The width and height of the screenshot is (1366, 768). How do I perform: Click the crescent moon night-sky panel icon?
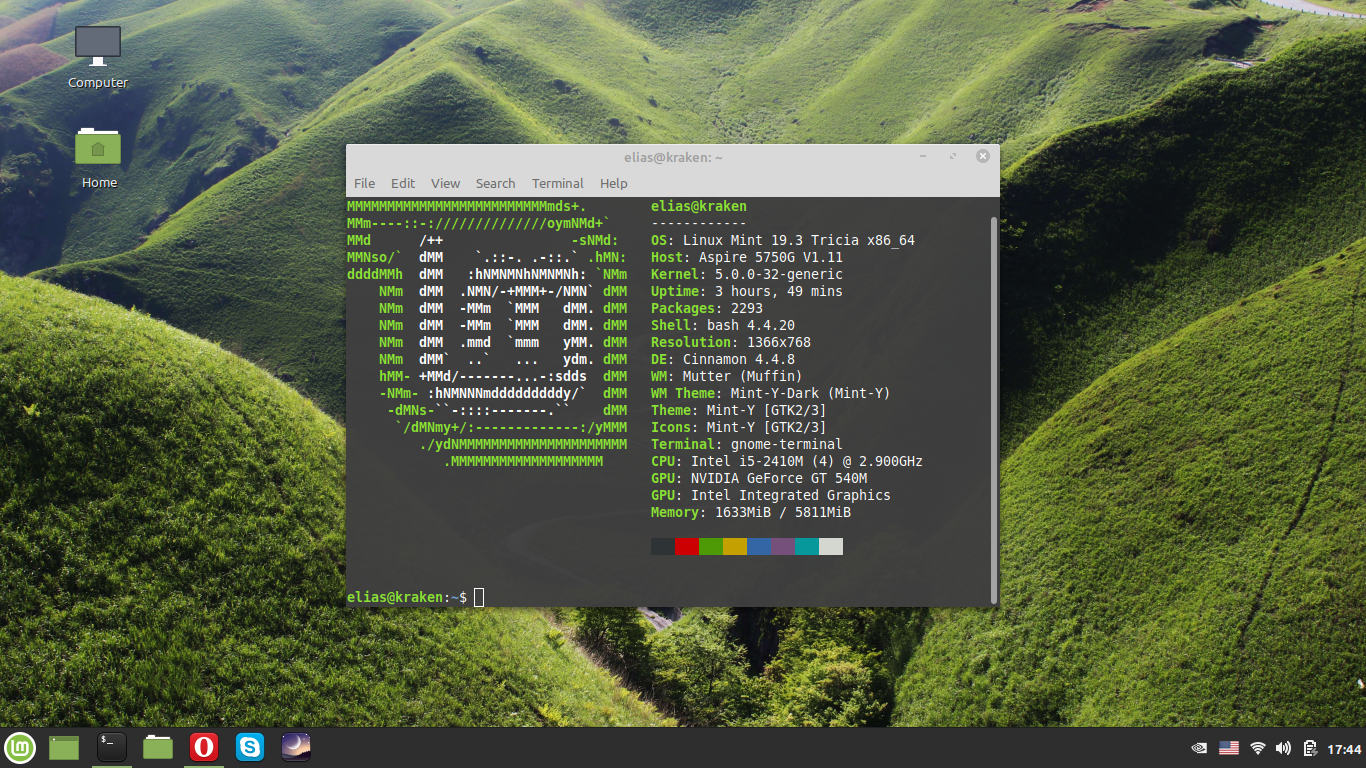click(296, 747)
